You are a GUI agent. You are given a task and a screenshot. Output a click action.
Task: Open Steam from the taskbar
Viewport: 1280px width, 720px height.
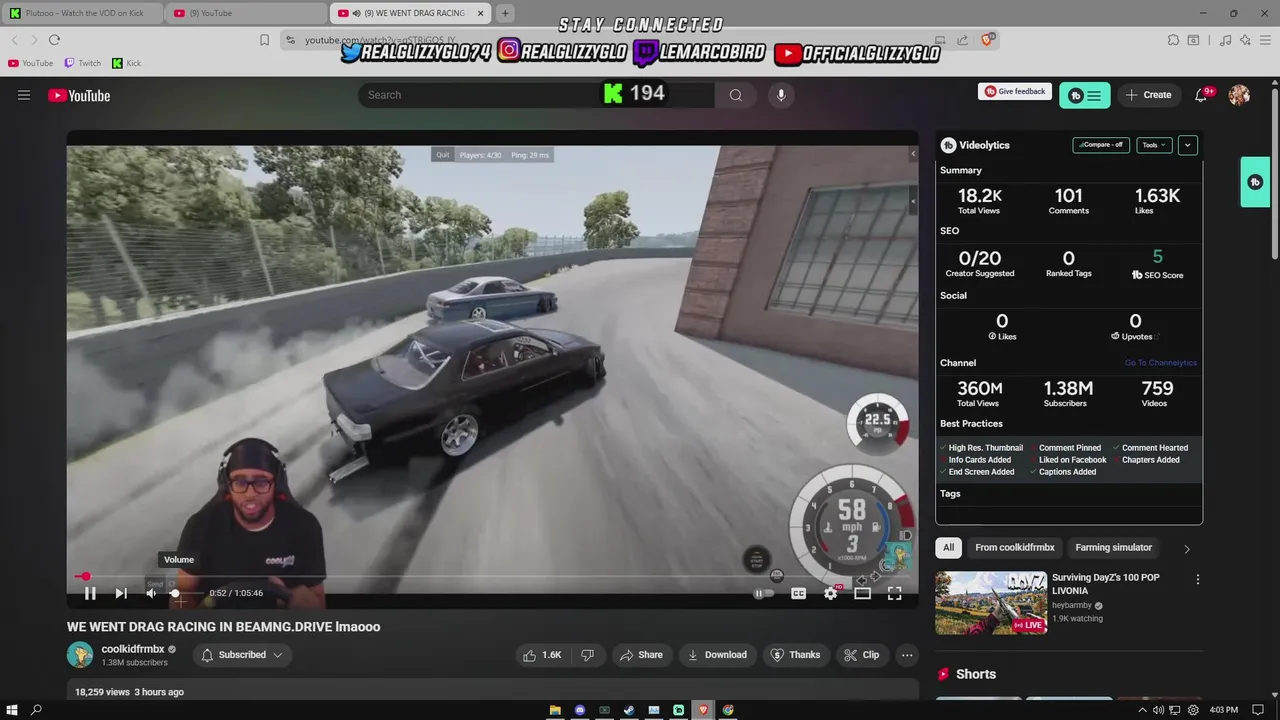click(629, 710)
